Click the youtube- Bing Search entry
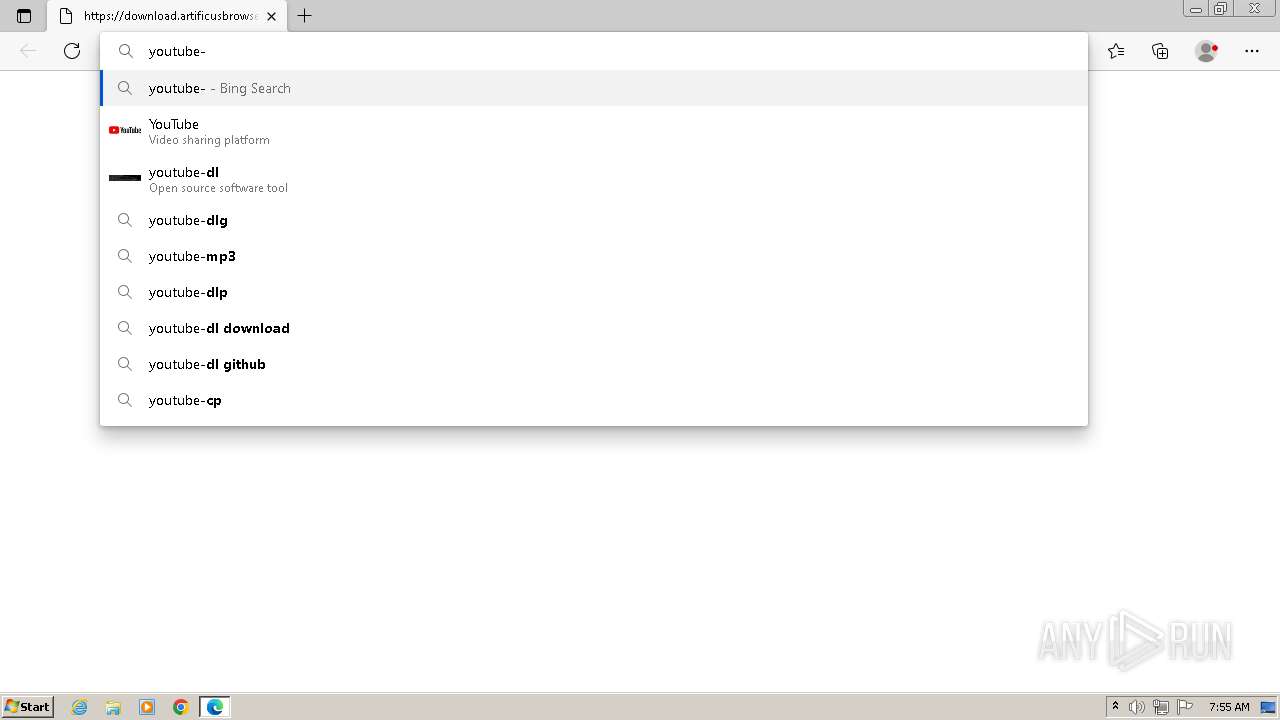1280x720 pixels. pyautogui.click(x=594, y=88)
